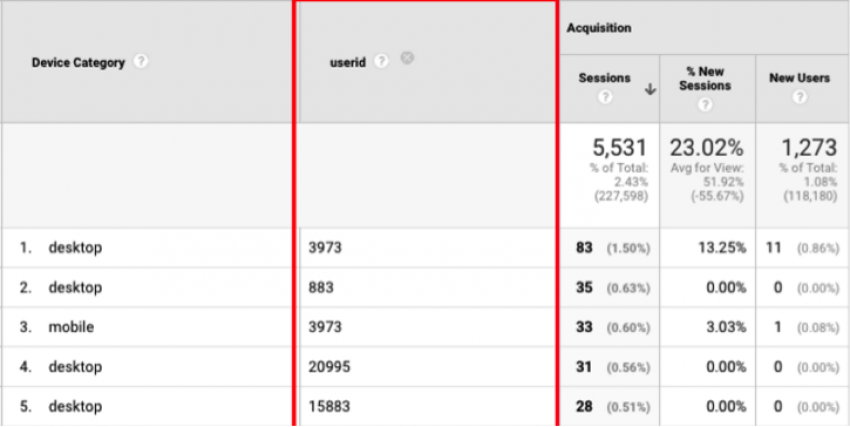The width and height of the screenshot is (850, 427).
Task: Select the userid column header
Action: point(347,63)
